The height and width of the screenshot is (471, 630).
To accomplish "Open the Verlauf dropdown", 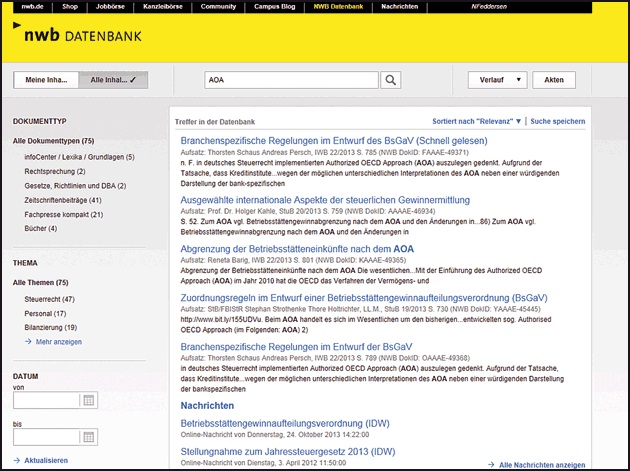I will pos(497,80).
